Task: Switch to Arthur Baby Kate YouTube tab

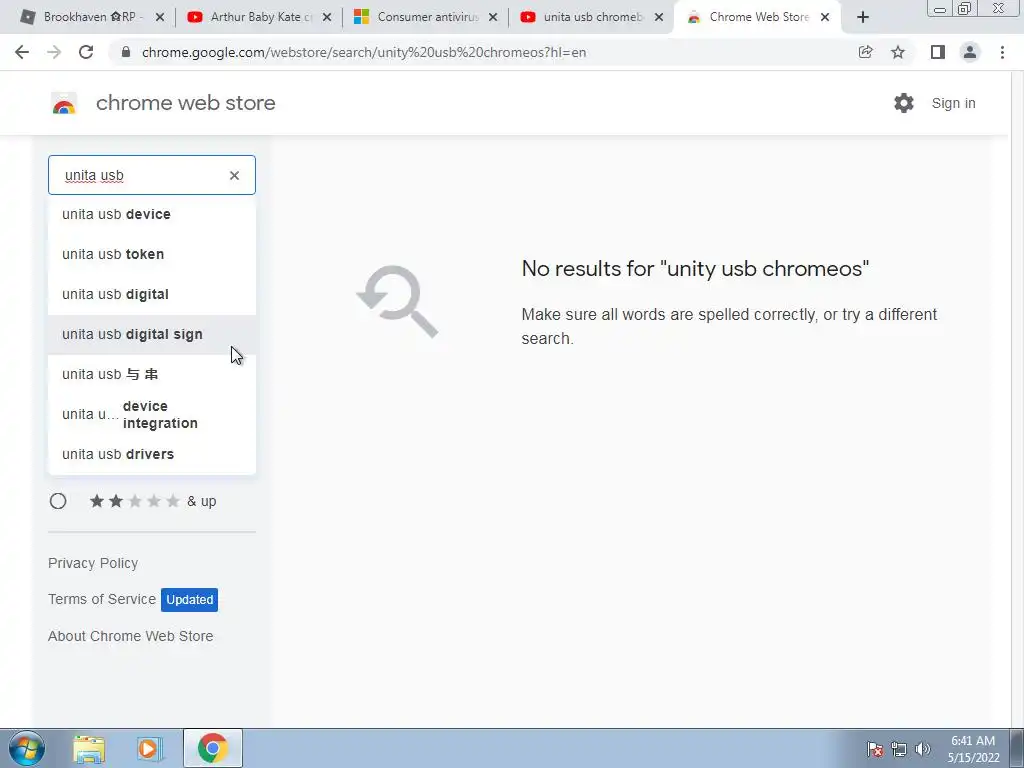Action: click(x=258, y=17)
